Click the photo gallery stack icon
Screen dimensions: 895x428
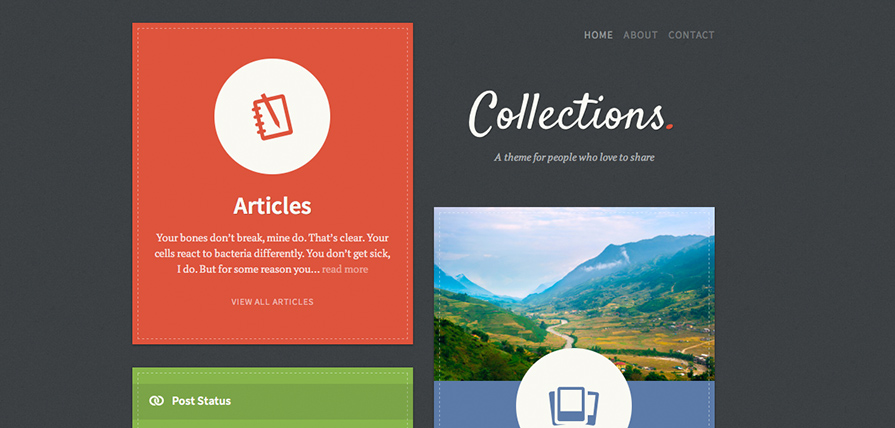pyautogui.click(x=574, y=406)
